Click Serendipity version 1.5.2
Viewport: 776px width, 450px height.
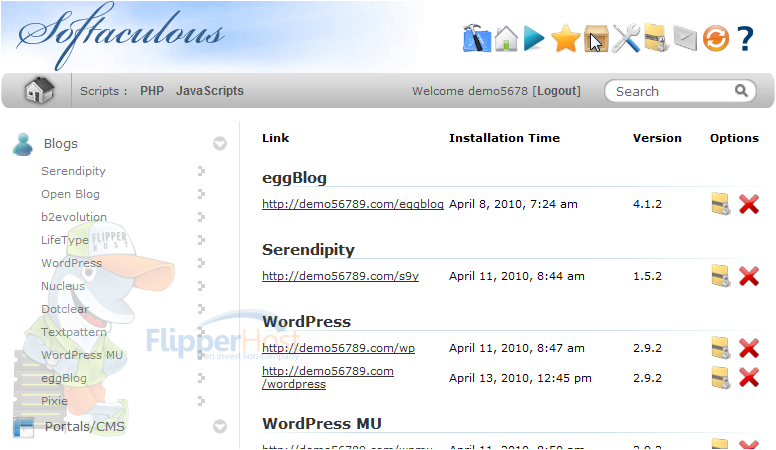[647, 276]
